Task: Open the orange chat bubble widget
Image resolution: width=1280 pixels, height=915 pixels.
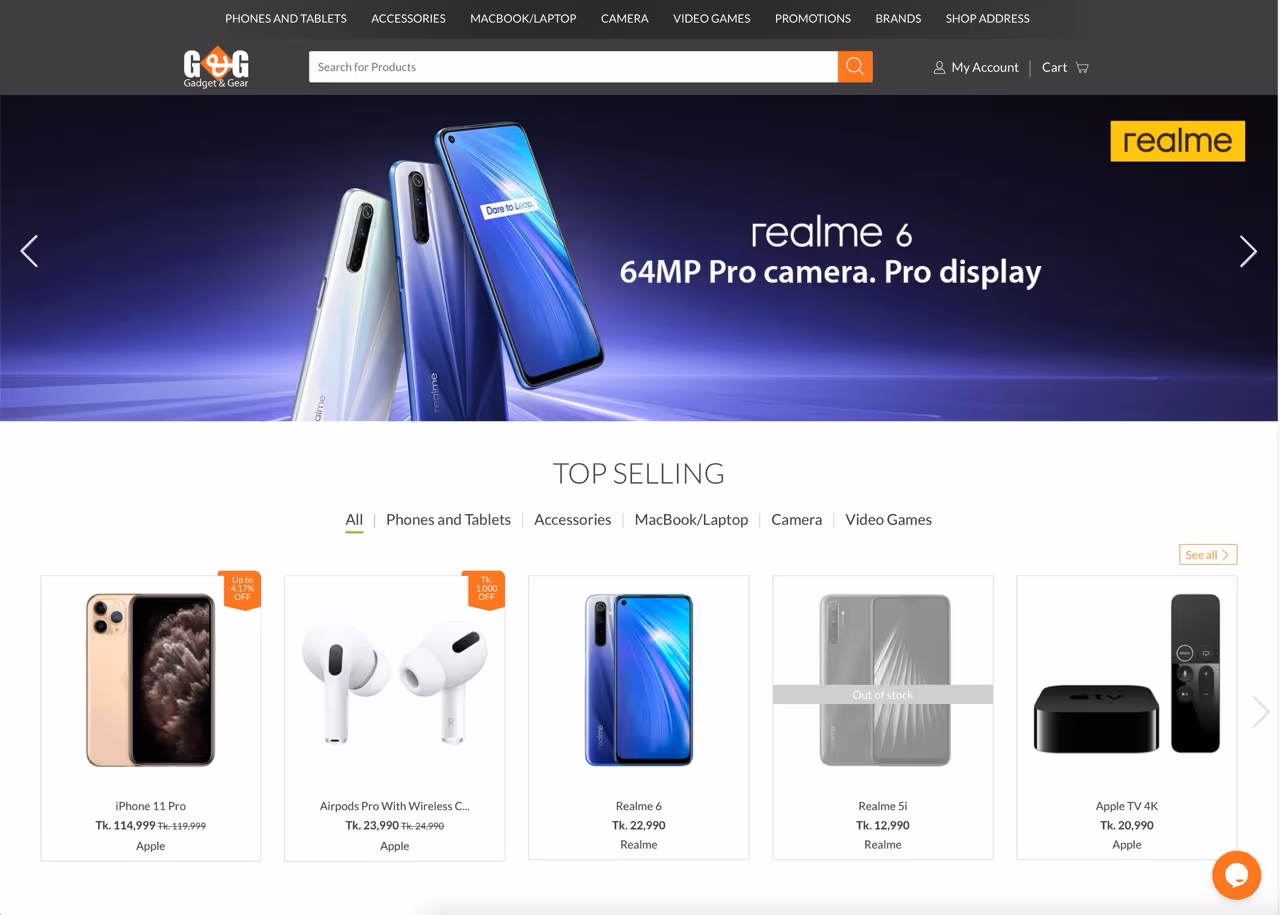Action: [x=1236, y=875]
